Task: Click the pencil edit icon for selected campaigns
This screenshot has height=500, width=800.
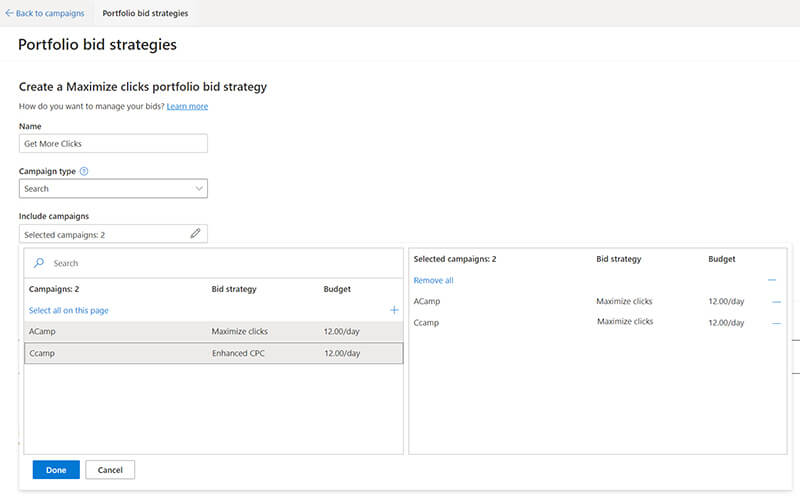Action: coord(195,234)
